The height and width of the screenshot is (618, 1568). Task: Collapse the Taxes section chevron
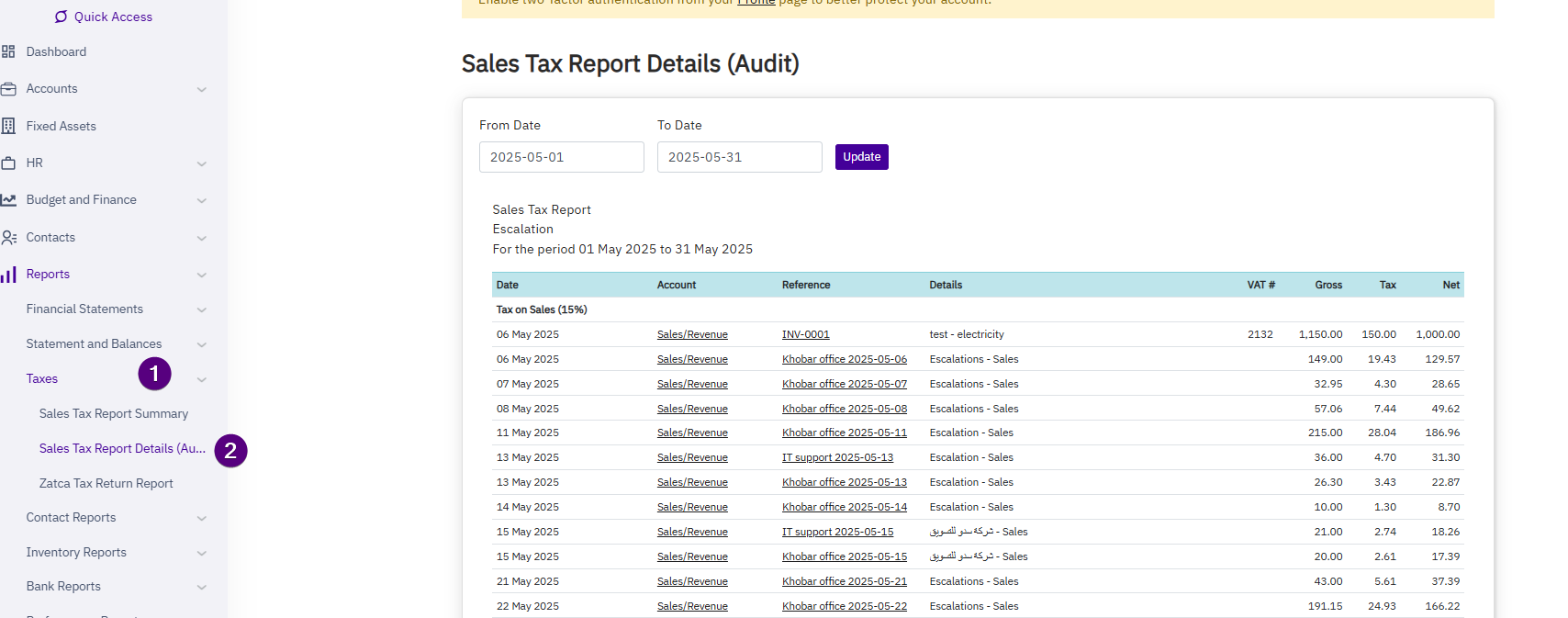point(202,379)
